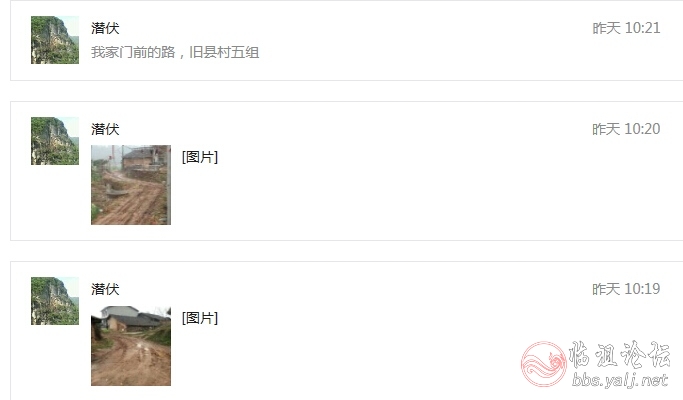Click the [图片] label in the 10:20 message
The width and height of the screenshot is (683, 400).
point(200,157)
